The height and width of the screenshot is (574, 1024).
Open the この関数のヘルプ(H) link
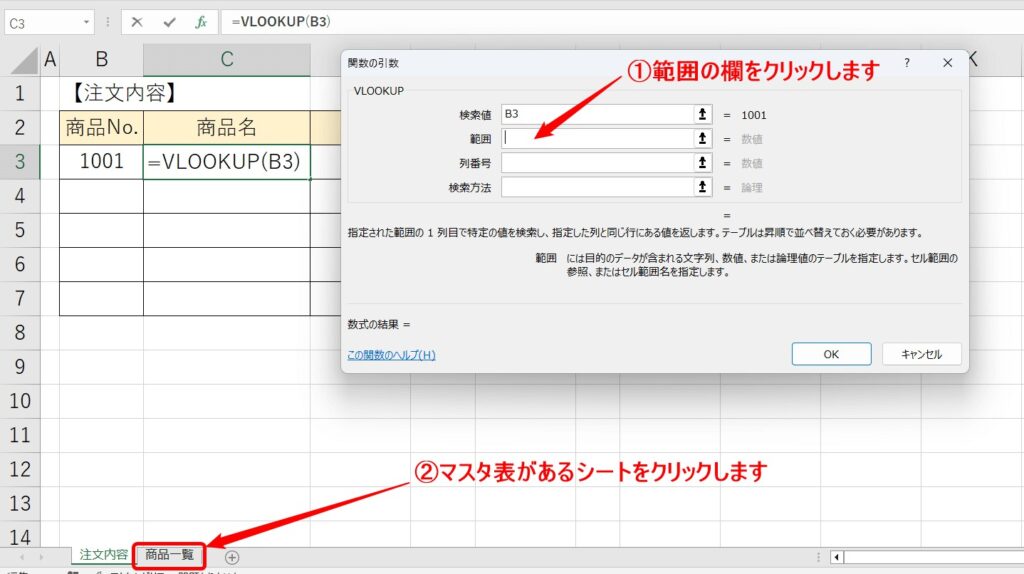pyautogui.click(x=391, y=355)
